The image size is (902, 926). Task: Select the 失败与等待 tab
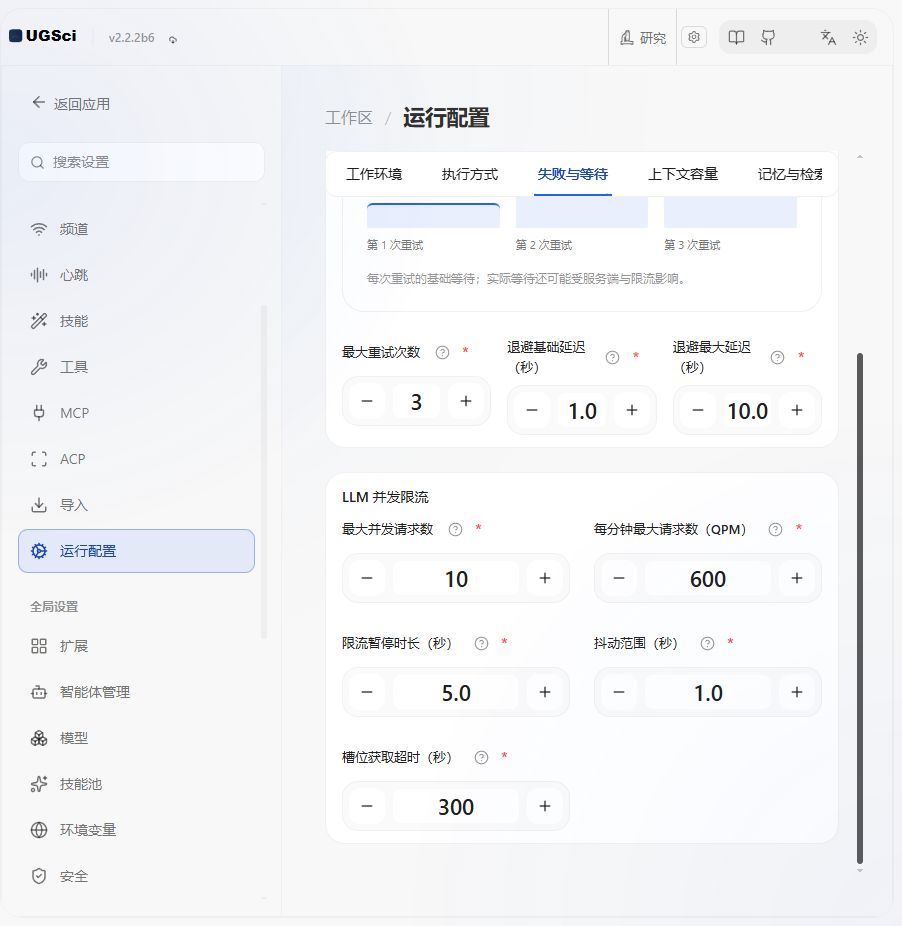click(x=572, y=174)
